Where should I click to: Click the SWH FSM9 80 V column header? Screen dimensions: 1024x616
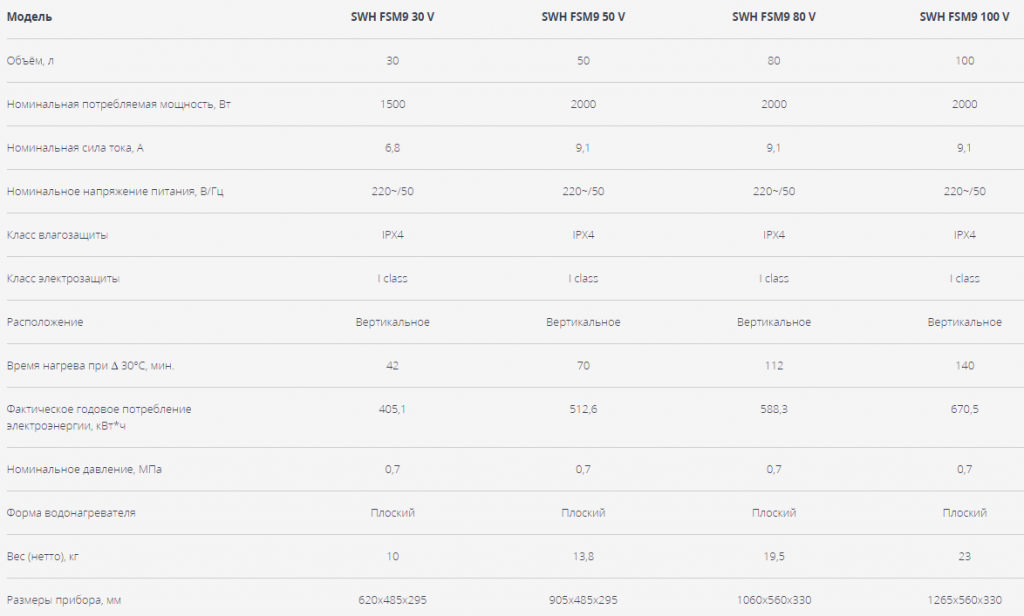coord(774,17)
